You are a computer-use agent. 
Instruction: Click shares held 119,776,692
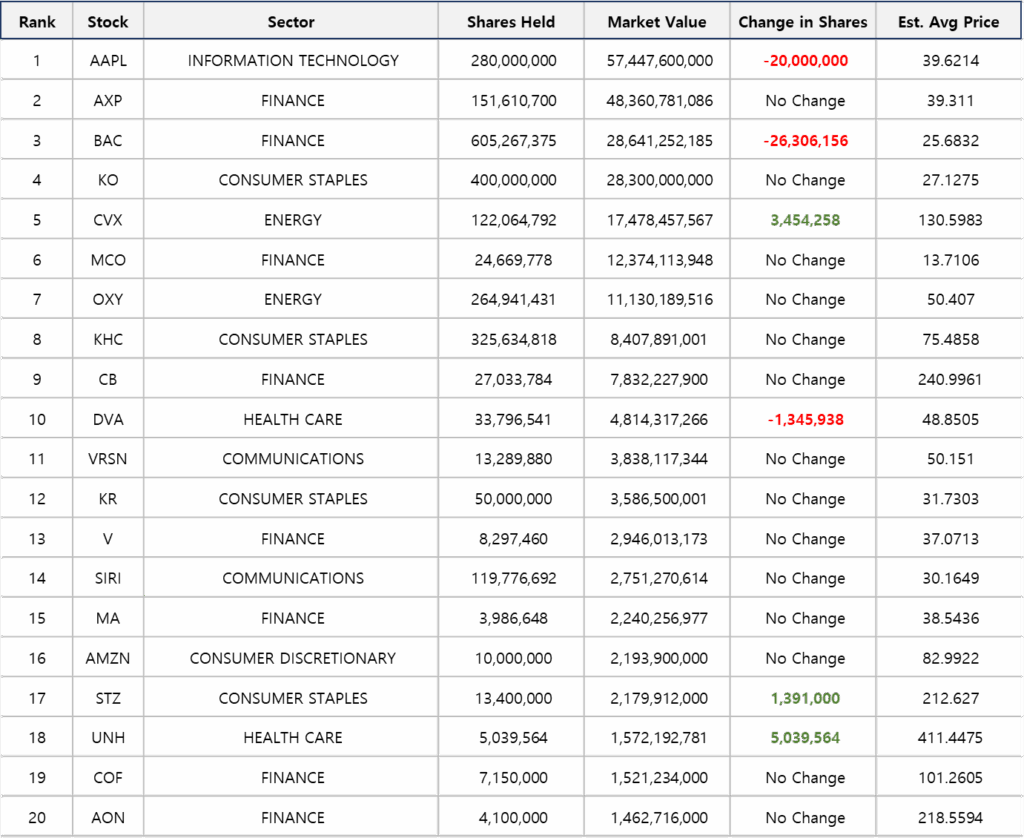pos(513,578)
